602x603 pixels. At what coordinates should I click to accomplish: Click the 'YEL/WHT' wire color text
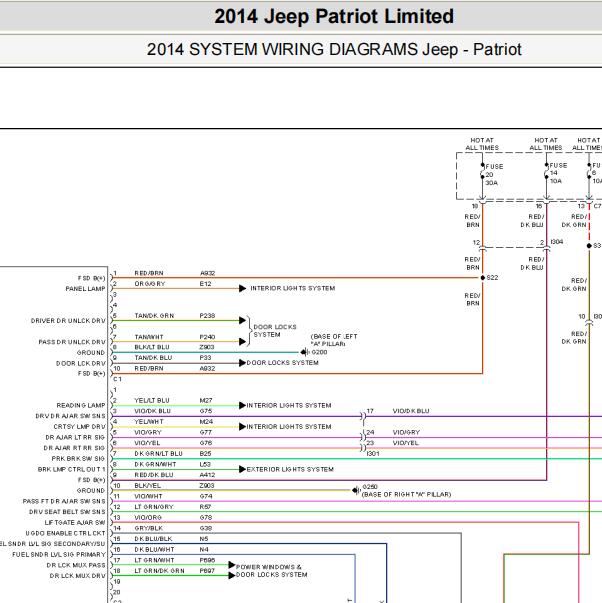(x=149, y=422)
